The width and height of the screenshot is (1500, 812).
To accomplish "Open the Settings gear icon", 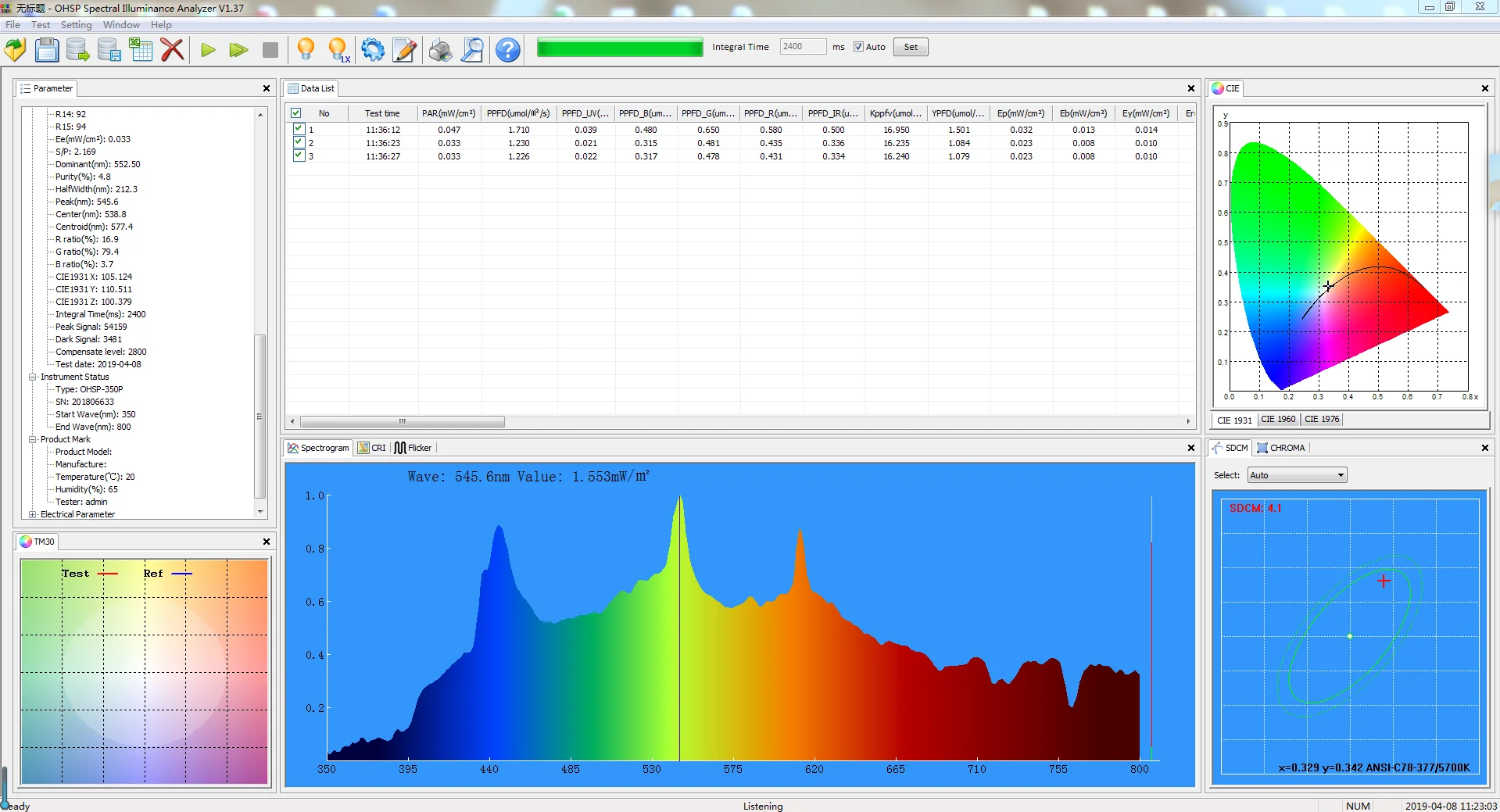I will pos(373,49).
